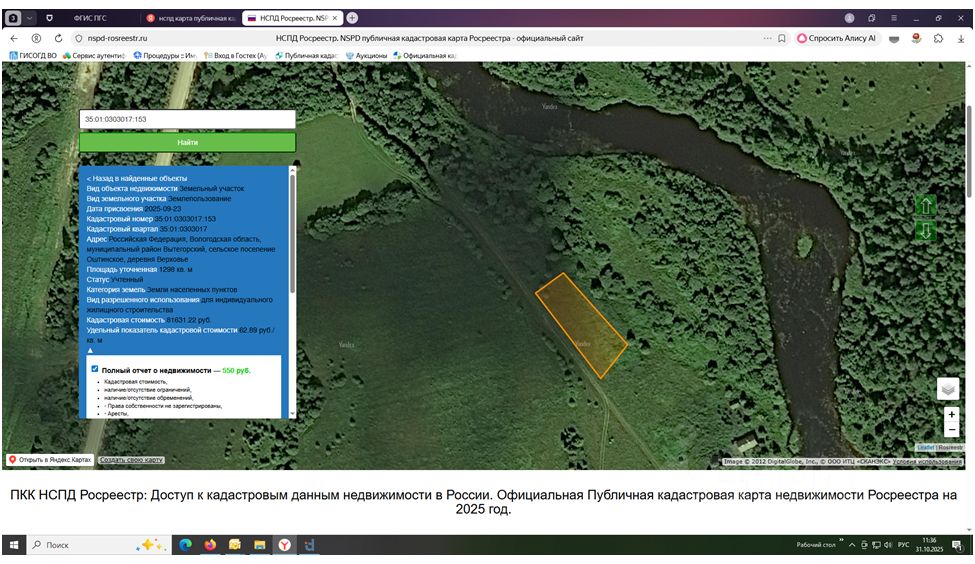Open the Yandex browser sidebar button top-left
This screenshot has width=975, height=564.
(14, 18)
